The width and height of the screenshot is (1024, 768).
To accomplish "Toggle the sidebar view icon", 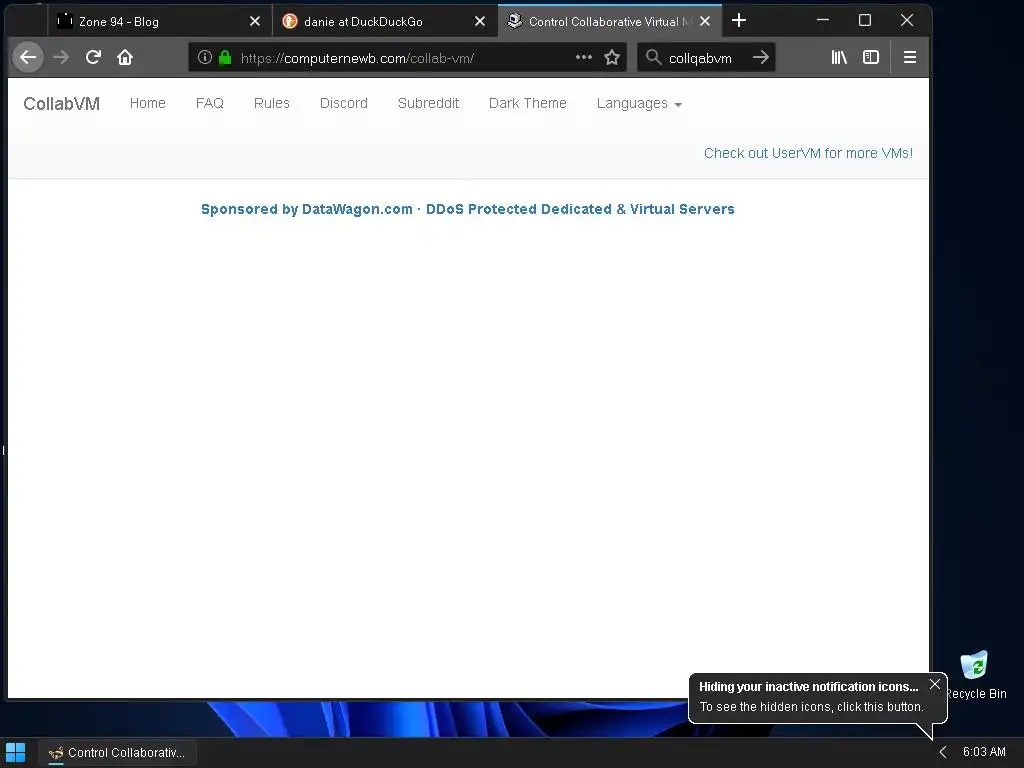I will click(x=871, y=57).
